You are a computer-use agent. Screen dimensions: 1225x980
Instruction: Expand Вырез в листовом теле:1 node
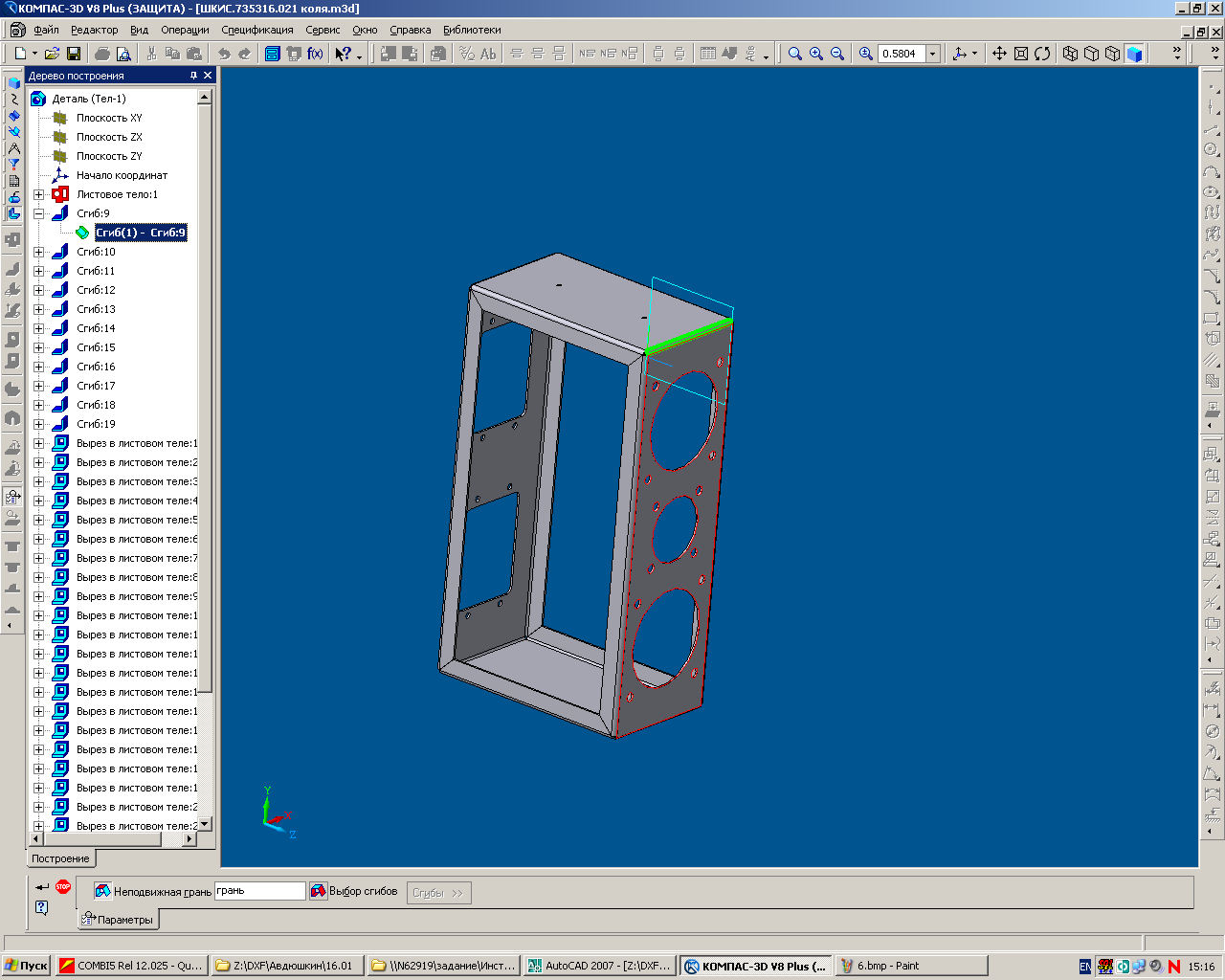click(39, 443)
